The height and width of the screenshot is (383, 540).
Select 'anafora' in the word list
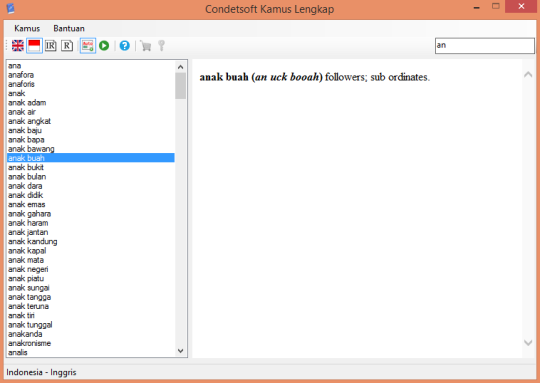click(91, 75)
